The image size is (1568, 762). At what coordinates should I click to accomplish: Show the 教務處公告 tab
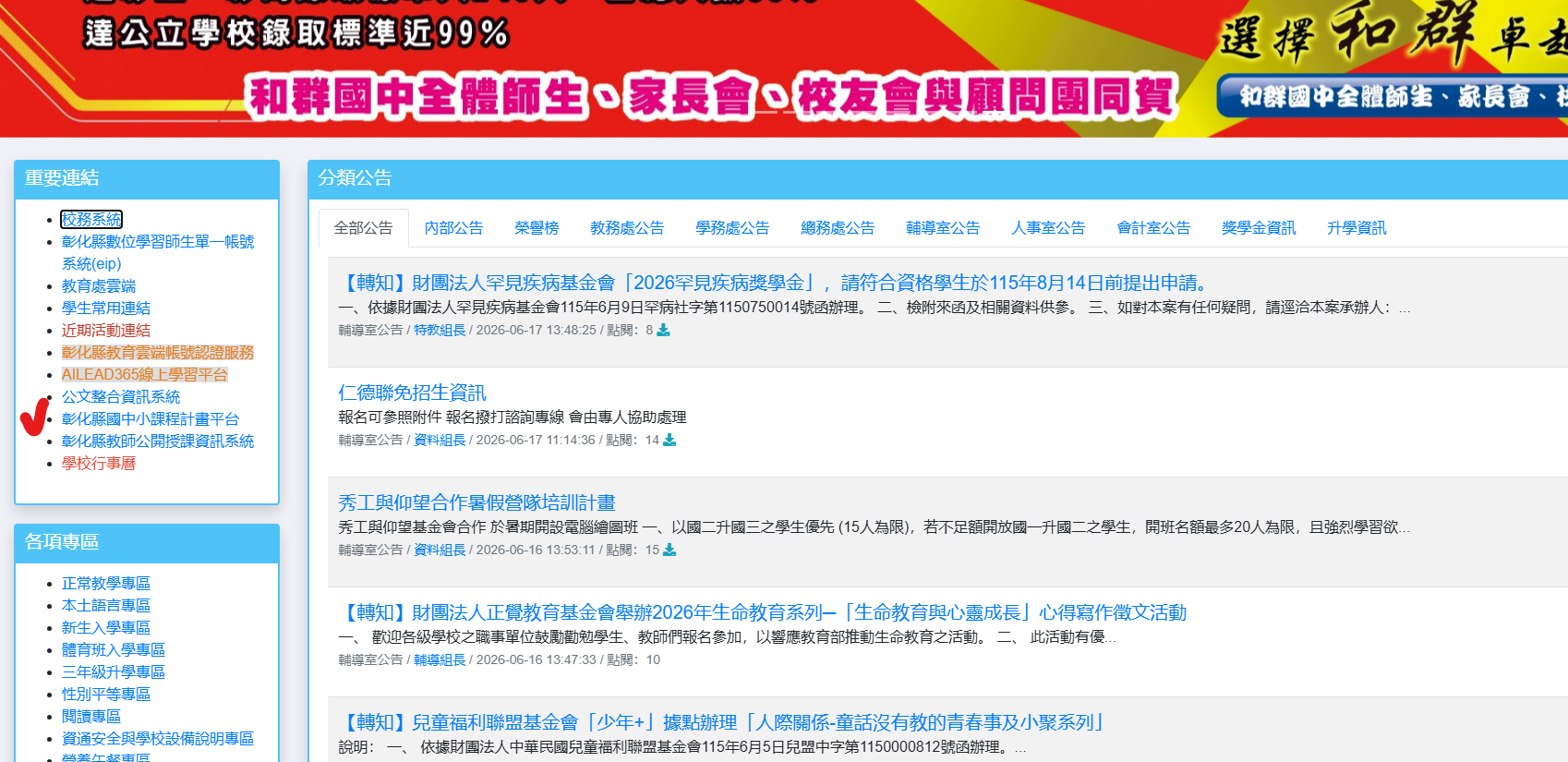[627, 228]
